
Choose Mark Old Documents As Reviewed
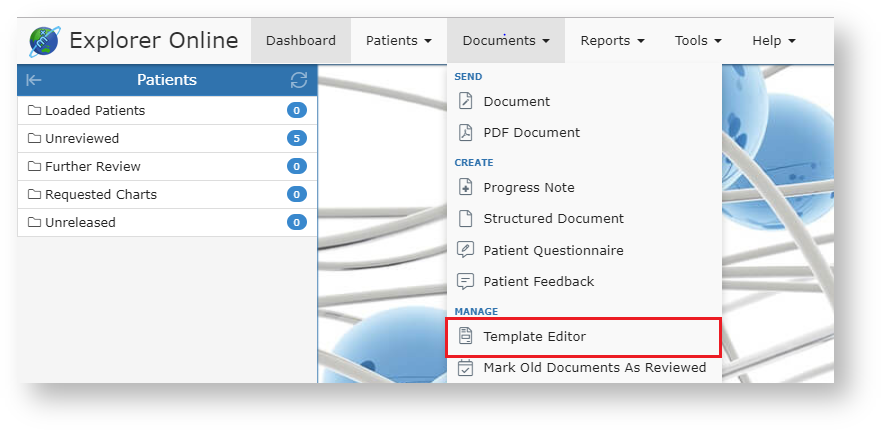pos(594,367)
